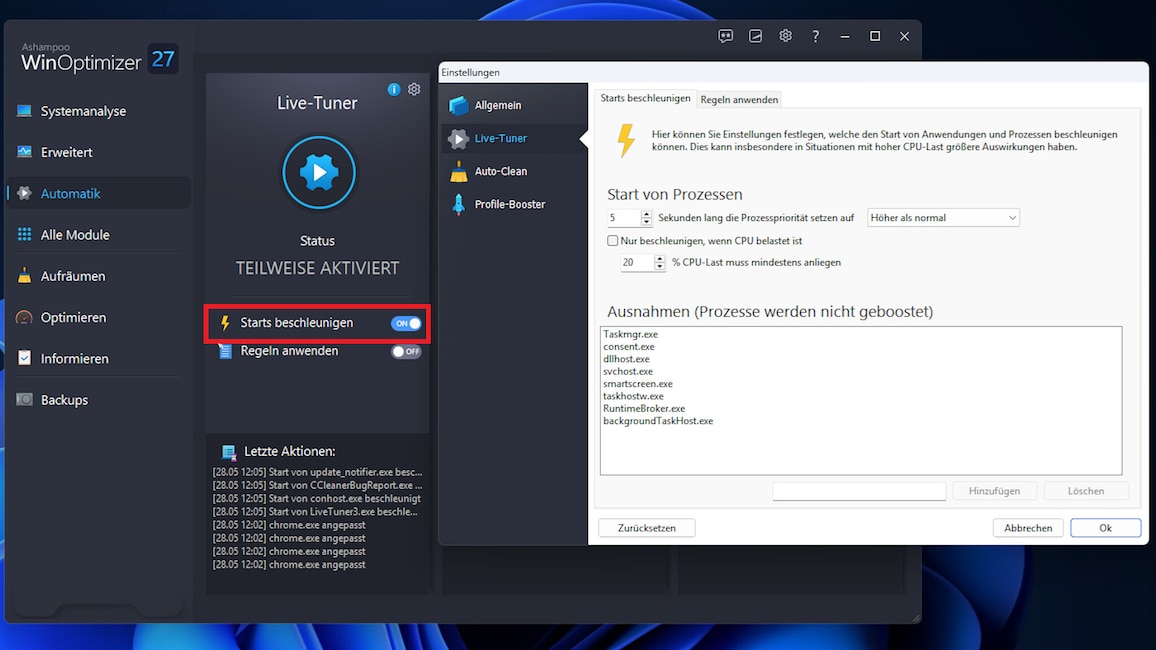The width and height of the screenshot is (1156, 650).
Task: Select backgroundTaskHost.exe in exceptions list
Action: coord(658,421)
